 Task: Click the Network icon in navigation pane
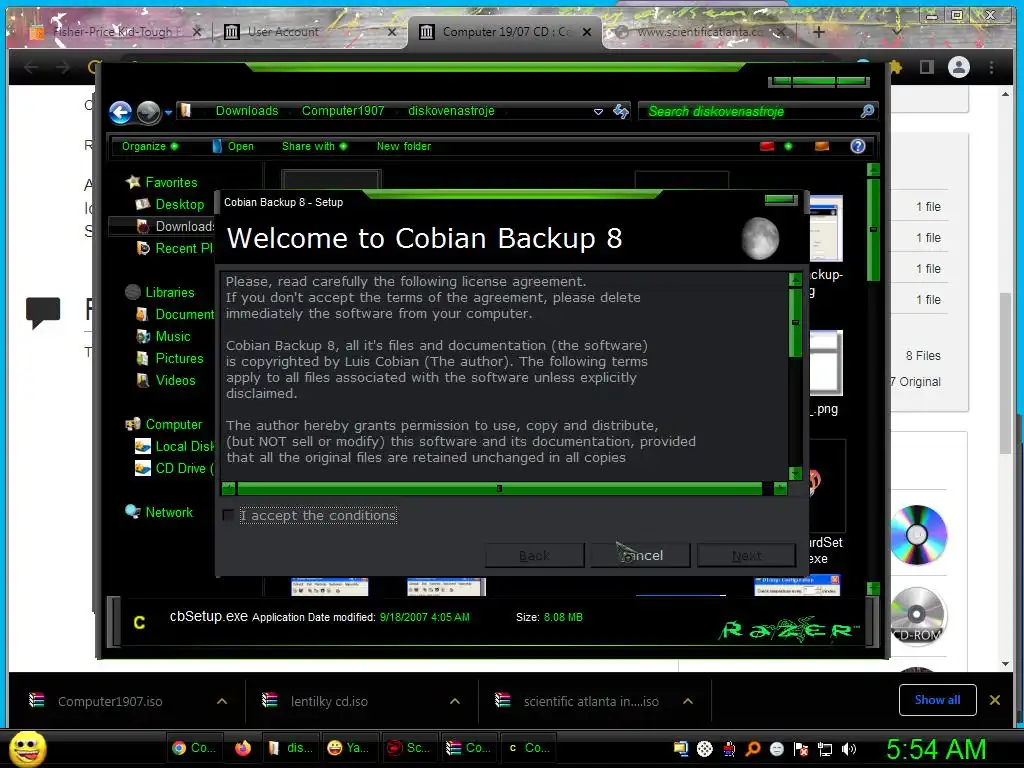coord(133,511)
